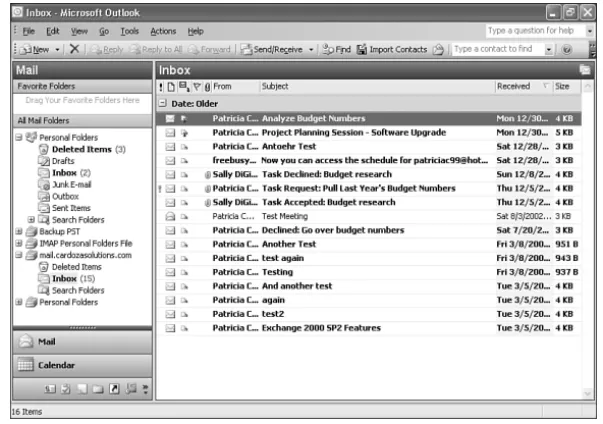Click the Send/Receive button
Viewport: 603px width, 424px height.
tap(272, 50)
